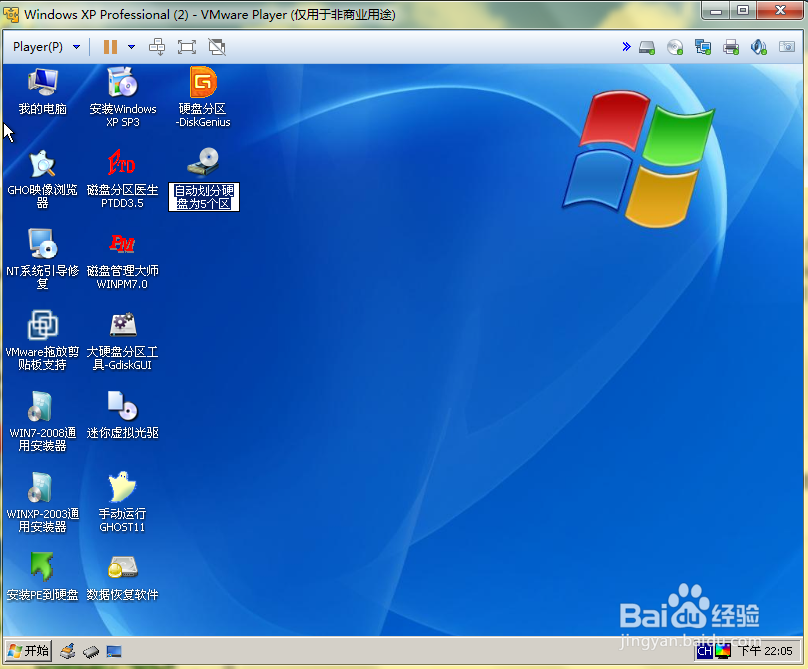Click the clock showing 下午 22:05
Viewport: 808px width, 669px height.
(x=765, y=651)
